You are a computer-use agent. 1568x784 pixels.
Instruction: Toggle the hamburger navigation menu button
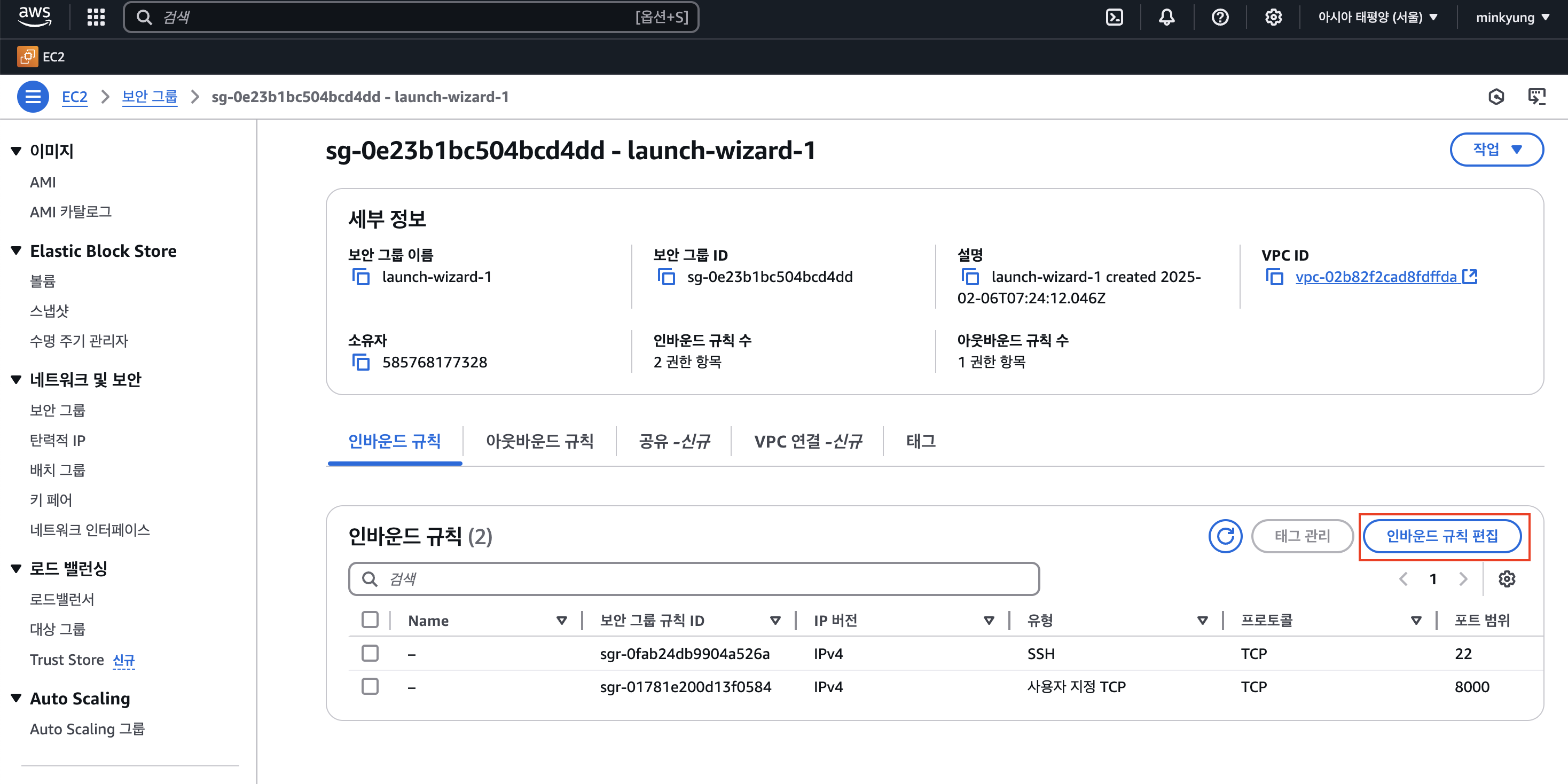click(x=33, y=97)
